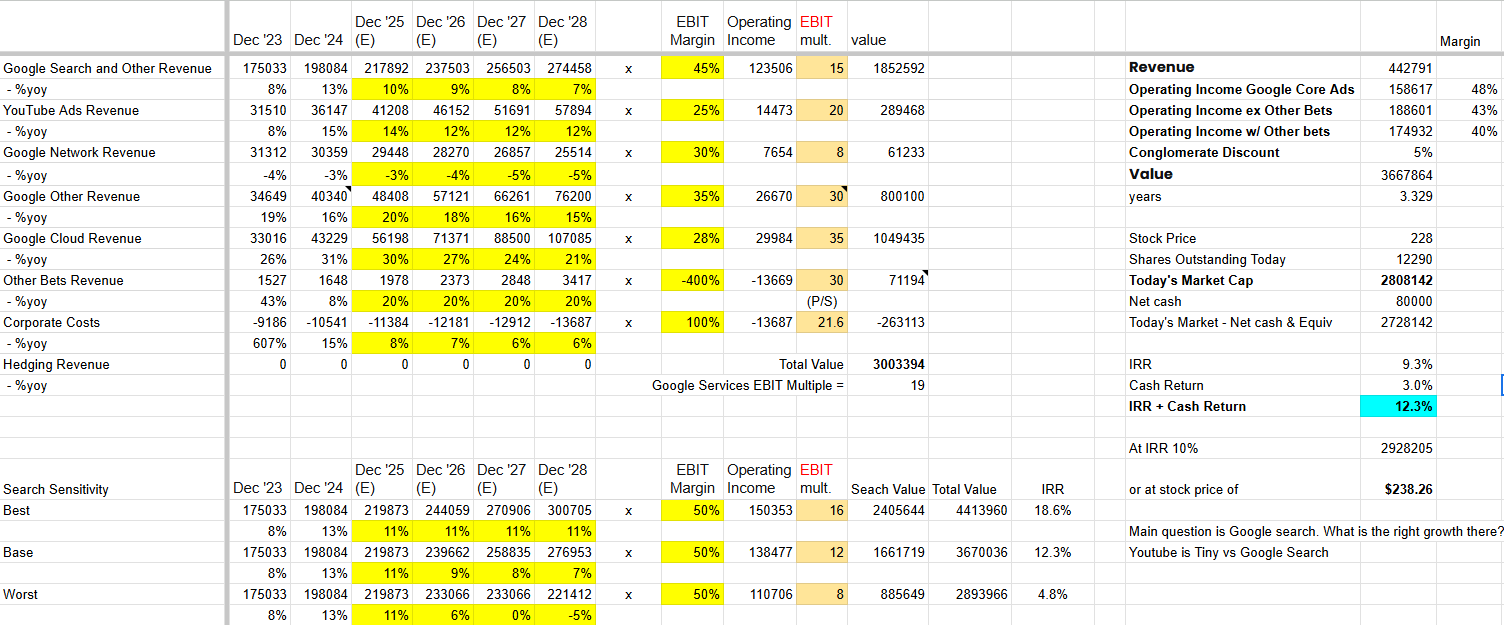Screen dimensions: 1504x625
Task: Click the Base case Total Value 3670036
Action: tap(970, 552)
